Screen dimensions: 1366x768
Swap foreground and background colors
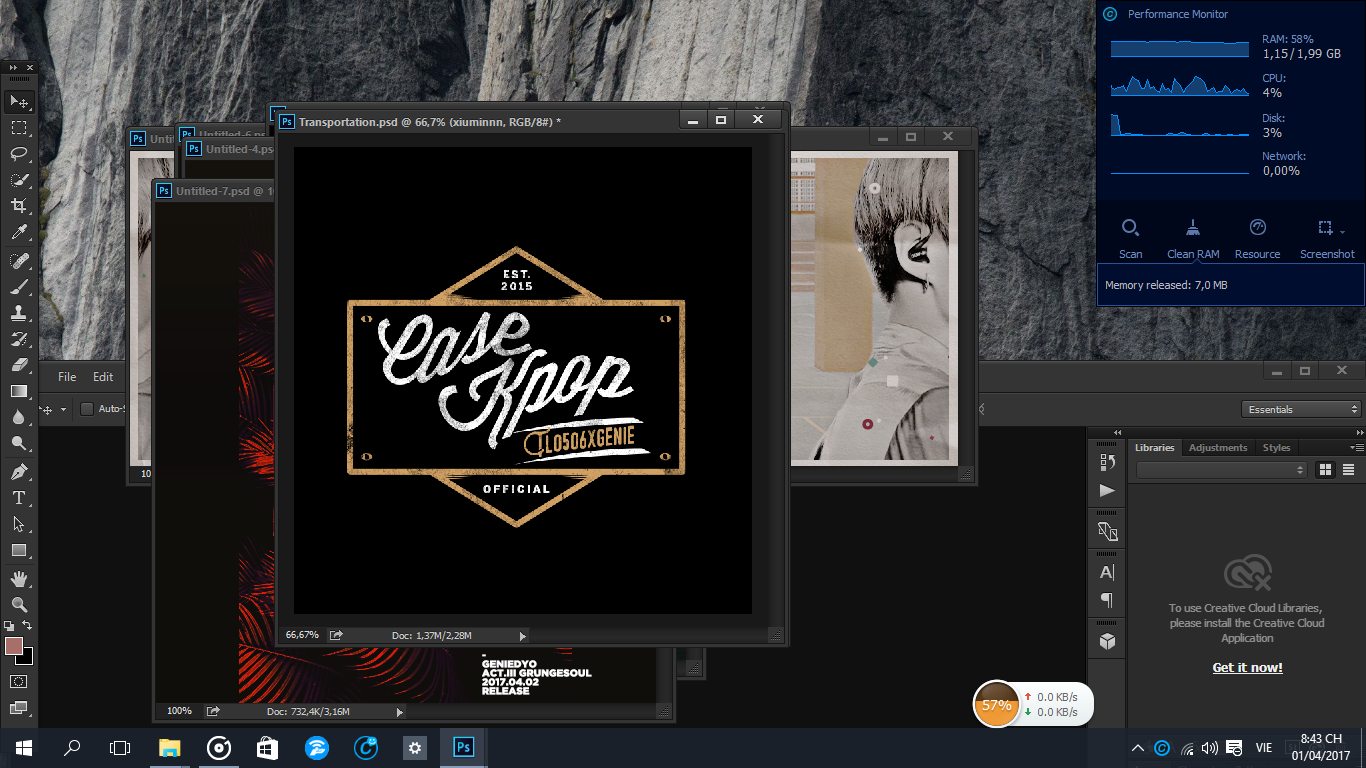[28, 625]
